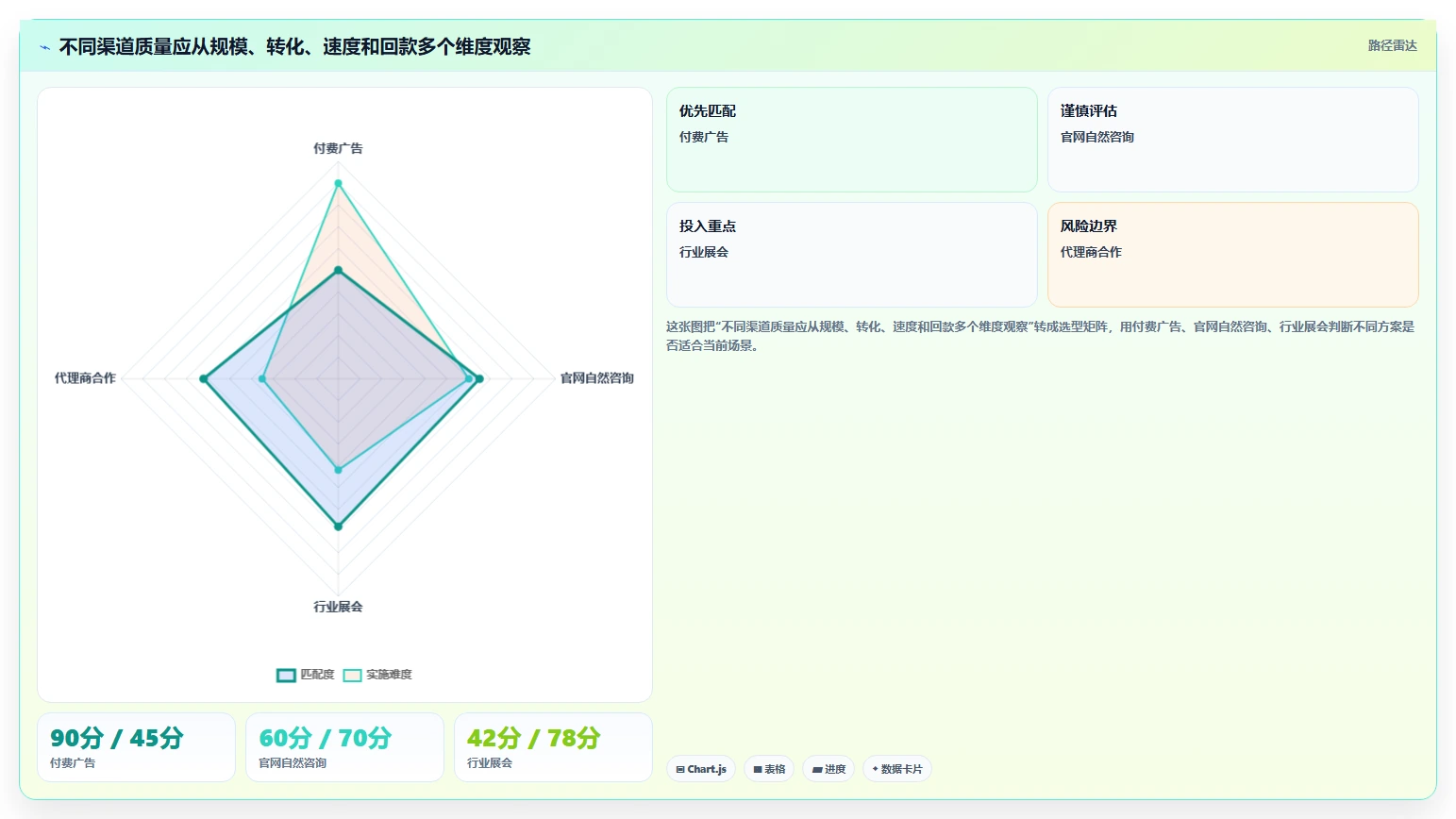Click the 60分 / 70分 stat card
The width and height of the screenshot is (1456, 819).
point(344,747)
